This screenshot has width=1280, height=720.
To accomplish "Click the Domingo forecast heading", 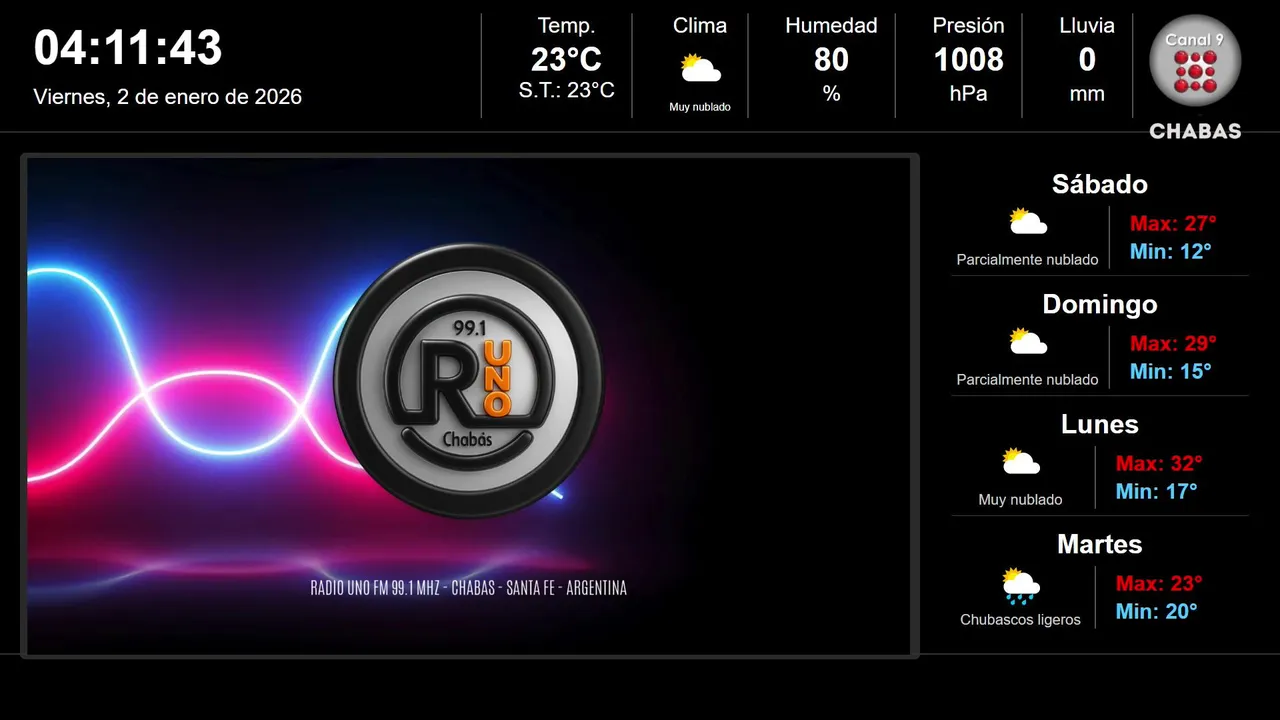I will pyautogui.click(x=1100, y=304).
